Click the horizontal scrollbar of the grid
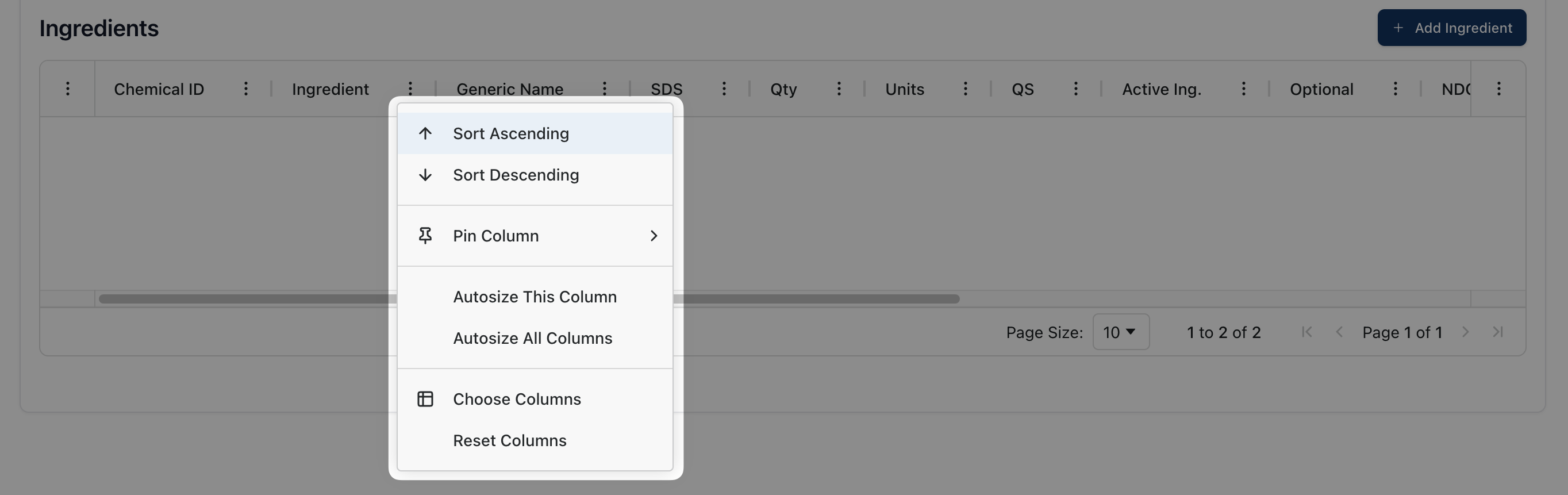The width and height of the screenshot is (1568, 495). pyautogui.click(x=816, y=299)
